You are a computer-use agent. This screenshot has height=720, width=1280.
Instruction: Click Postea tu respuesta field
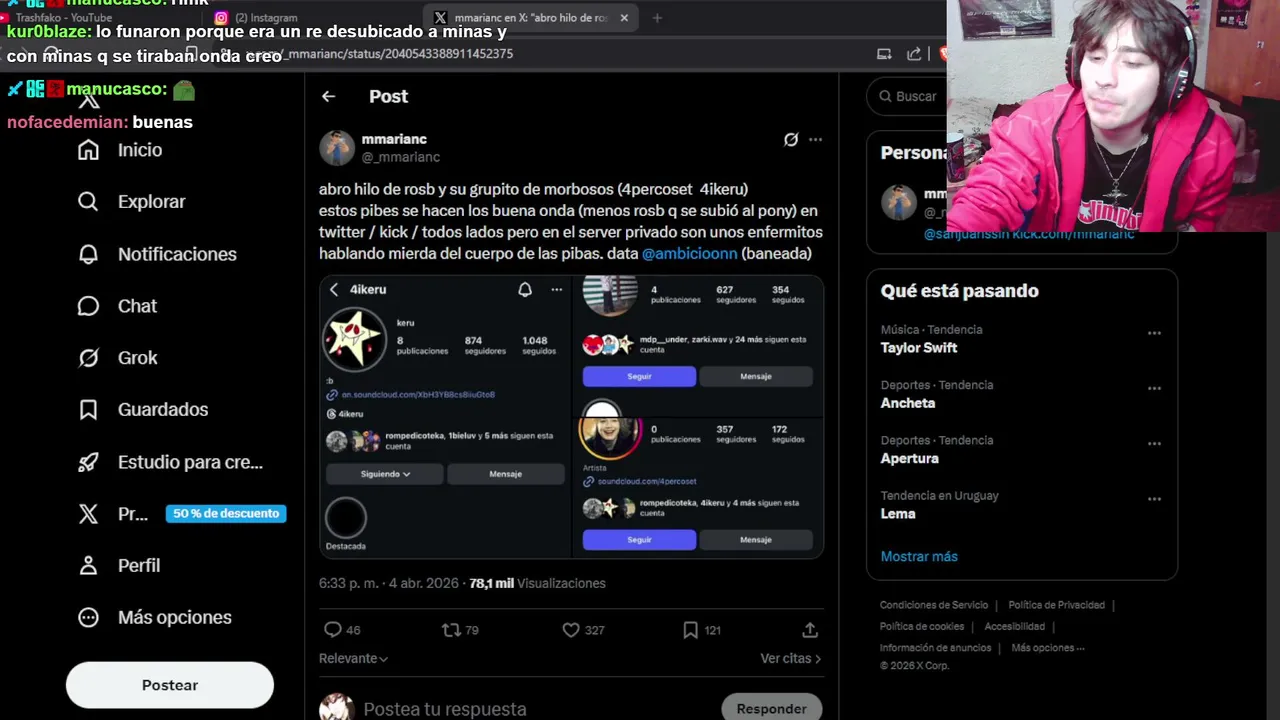click(445, 709)
